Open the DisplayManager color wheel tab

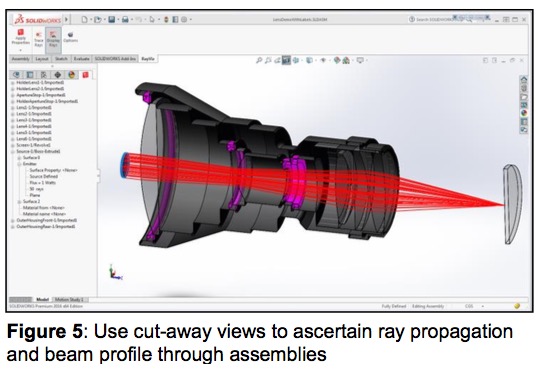pos(72,75)
